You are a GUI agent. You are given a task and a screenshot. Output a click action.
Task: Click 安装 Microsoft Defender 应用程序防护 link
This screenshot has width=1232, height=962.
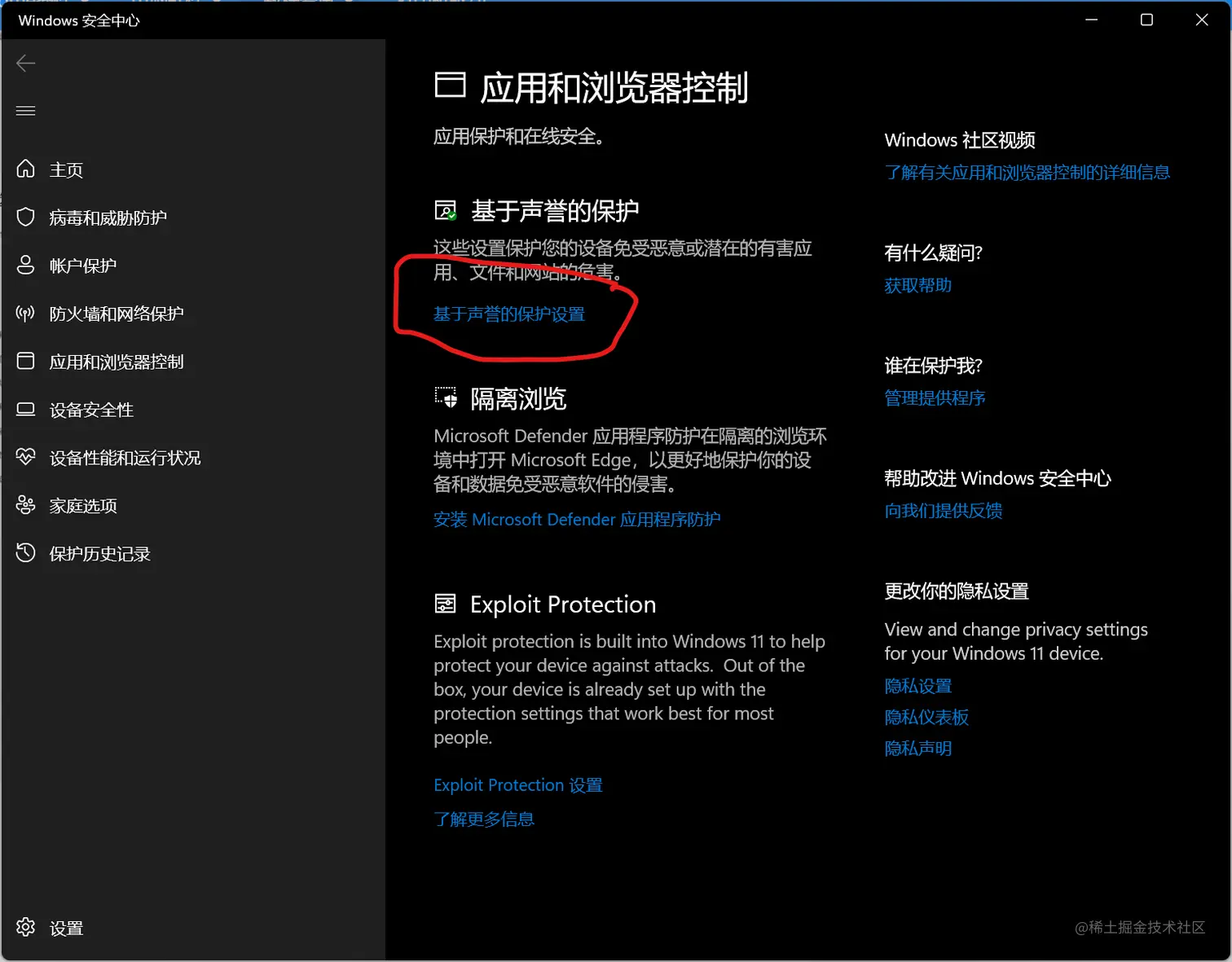click(x=577, y=519)
